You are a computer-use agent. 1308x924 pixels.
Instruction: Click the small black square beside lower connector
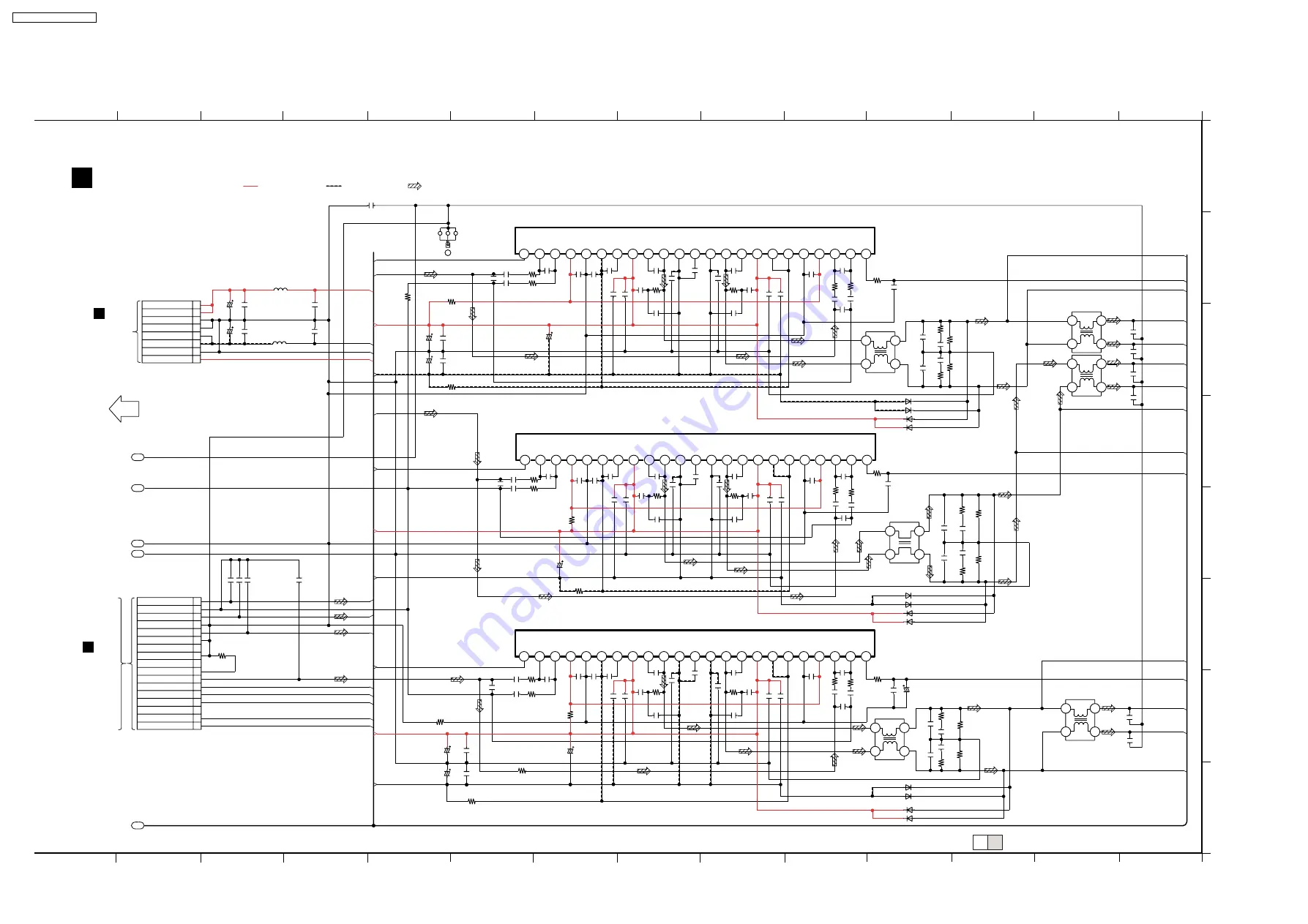click(88, 647)
